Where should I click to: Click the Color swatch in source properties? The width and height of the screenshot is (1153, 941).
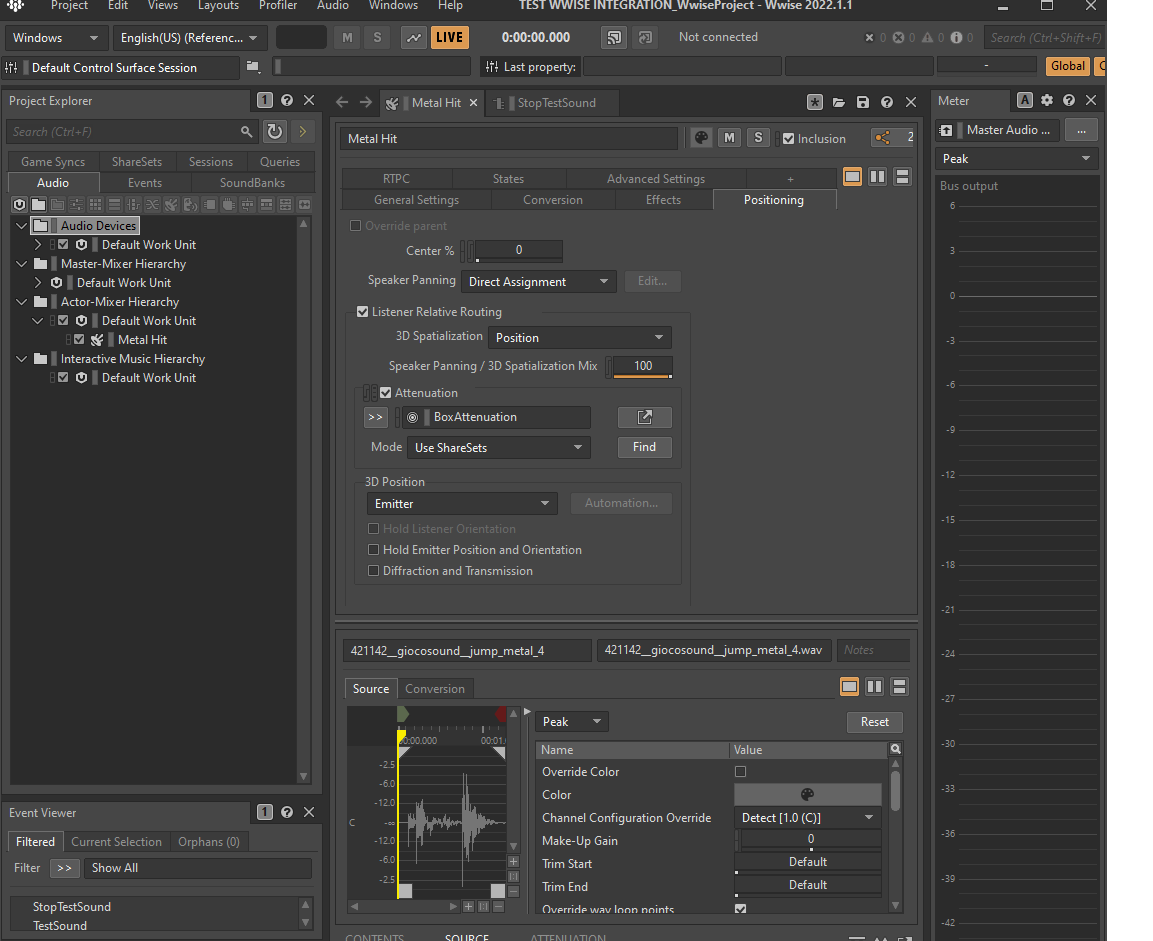click(x=807, y=794)
